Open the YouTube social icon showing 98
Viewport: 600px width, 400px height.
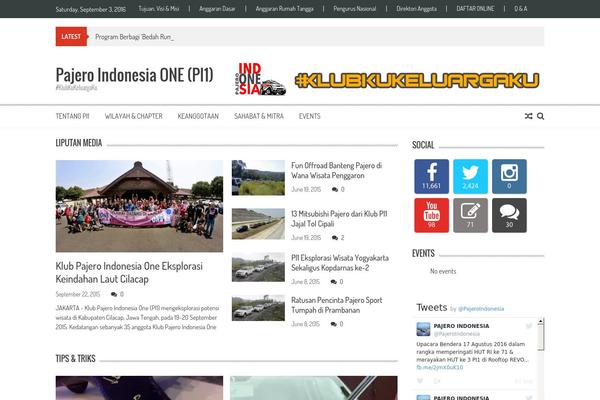(431, 215)
